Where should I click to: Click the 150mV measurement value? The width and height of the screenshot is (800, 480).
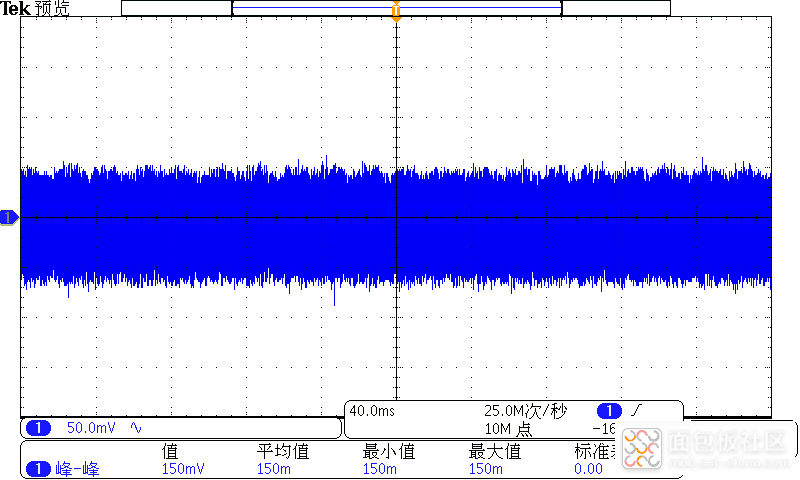click(183, 469)
